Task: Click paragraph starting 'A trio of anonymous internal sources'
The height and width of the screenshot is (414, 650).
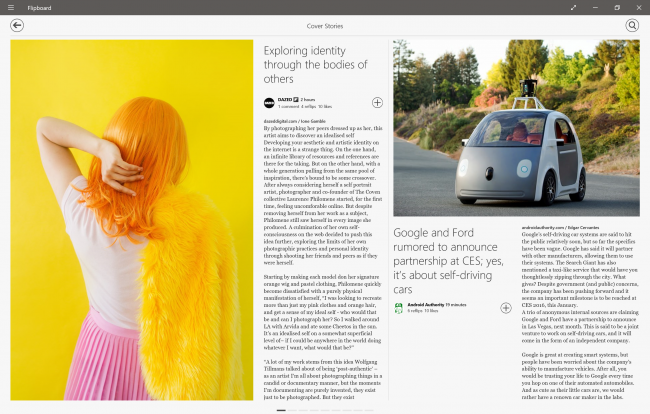Action: [x=580, y=326]
